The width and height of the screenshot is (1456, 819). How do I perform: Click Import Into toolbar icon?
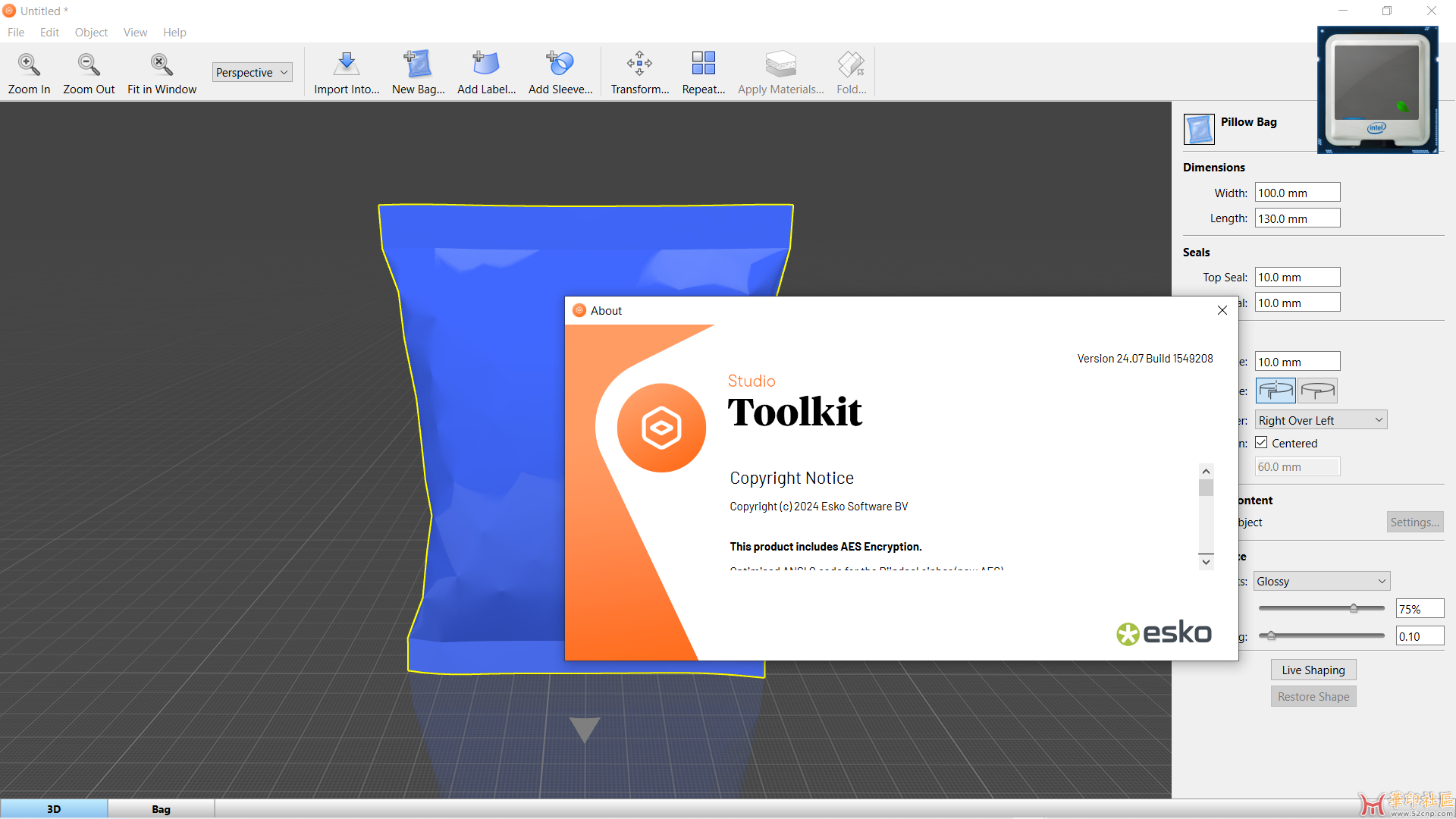pos(347,64)
